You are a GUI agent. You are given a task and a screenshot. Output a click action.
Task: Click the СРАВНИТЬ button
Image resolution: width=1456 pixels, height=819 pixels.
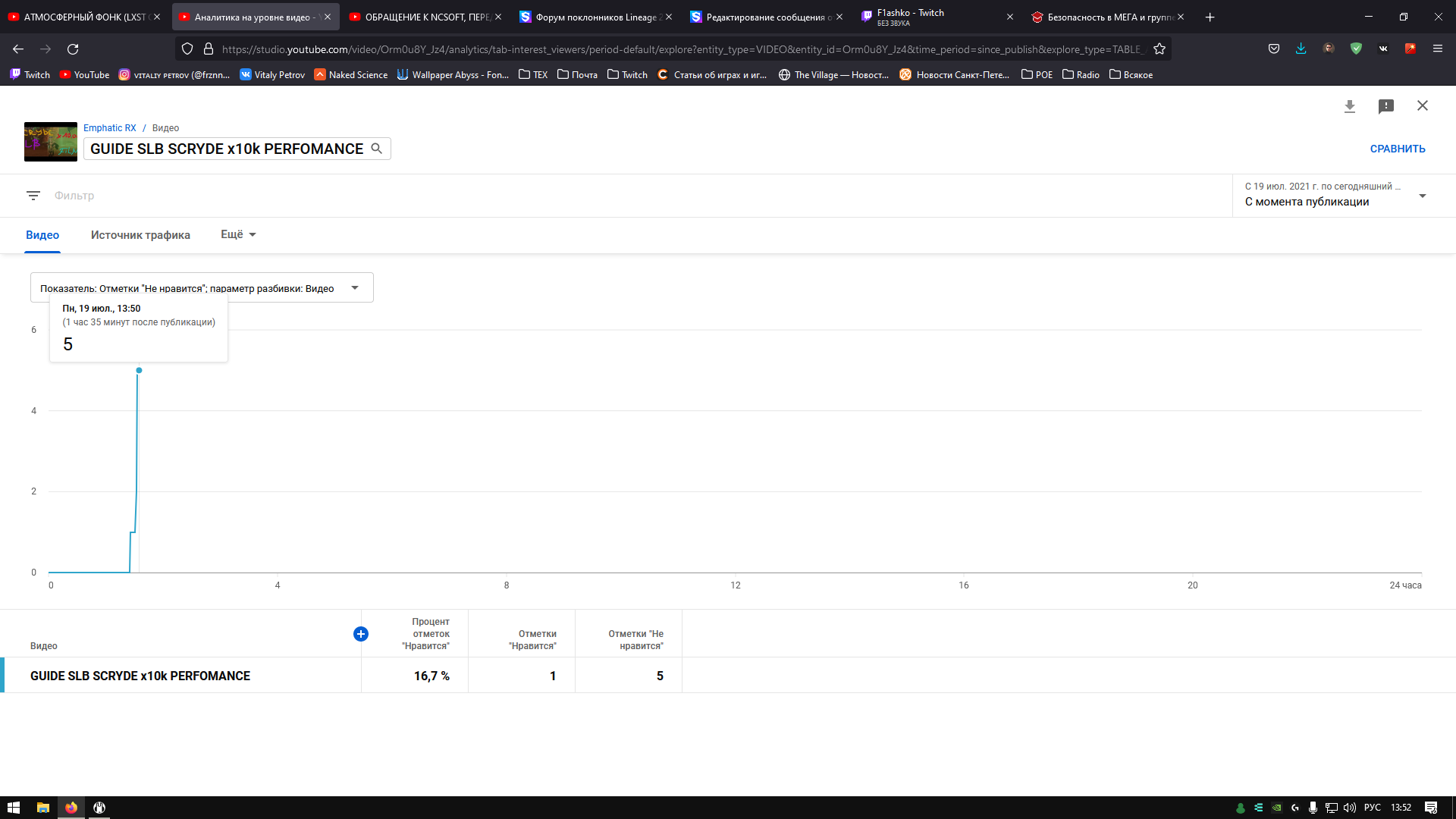[1397, 149]
